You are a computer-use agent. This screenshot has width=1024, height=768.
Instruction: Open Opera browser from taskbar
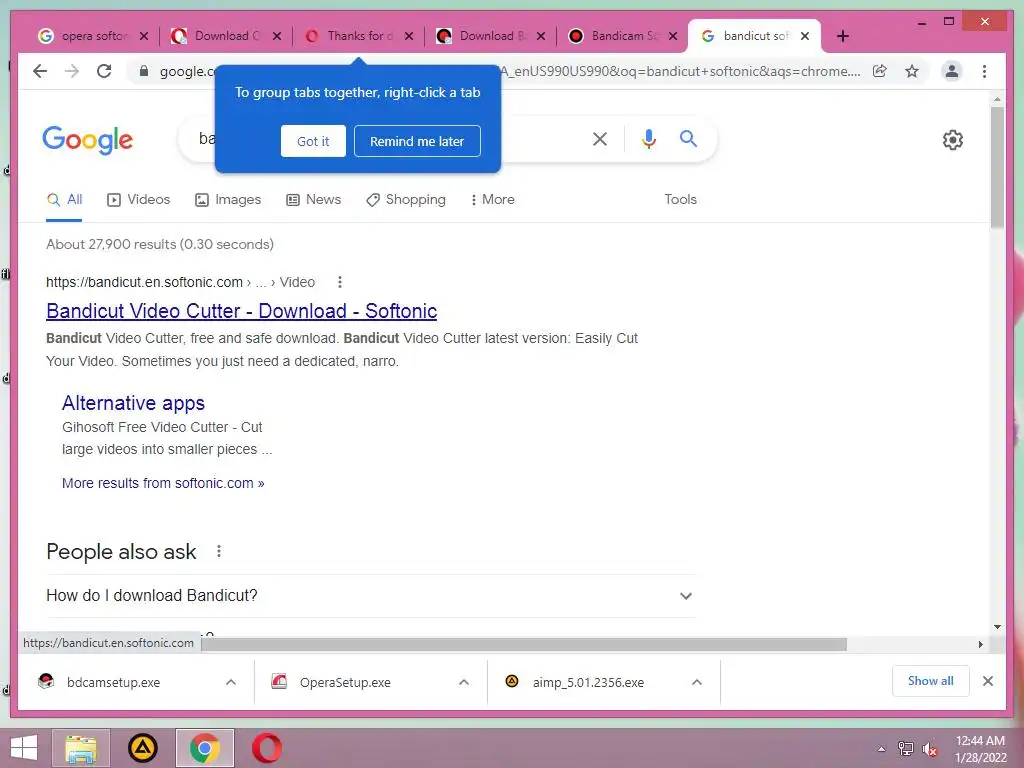click(x=267, y=748)
